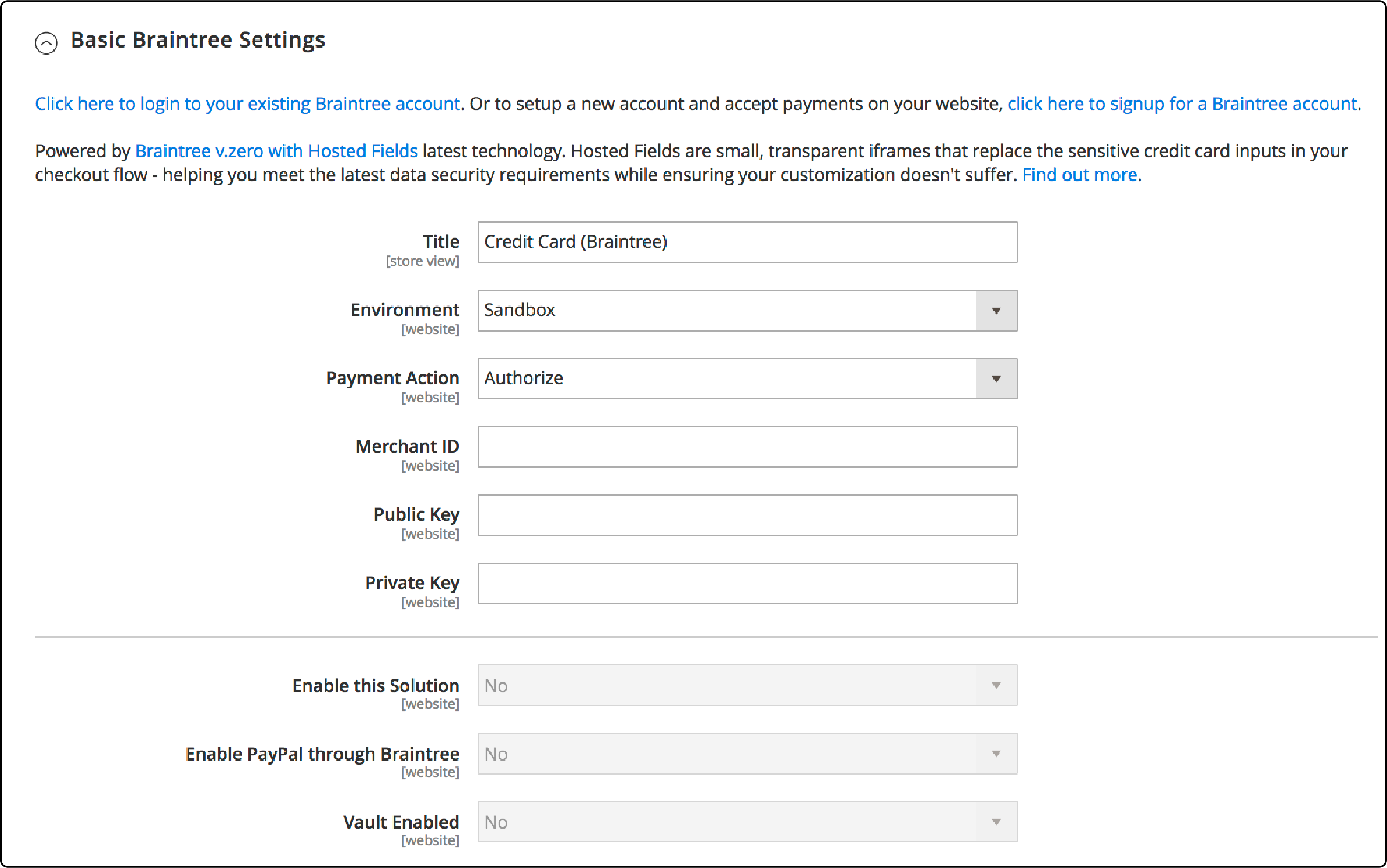
Task: Expand the Basic Braintree Settings panel
Action: tap(46, 41)
